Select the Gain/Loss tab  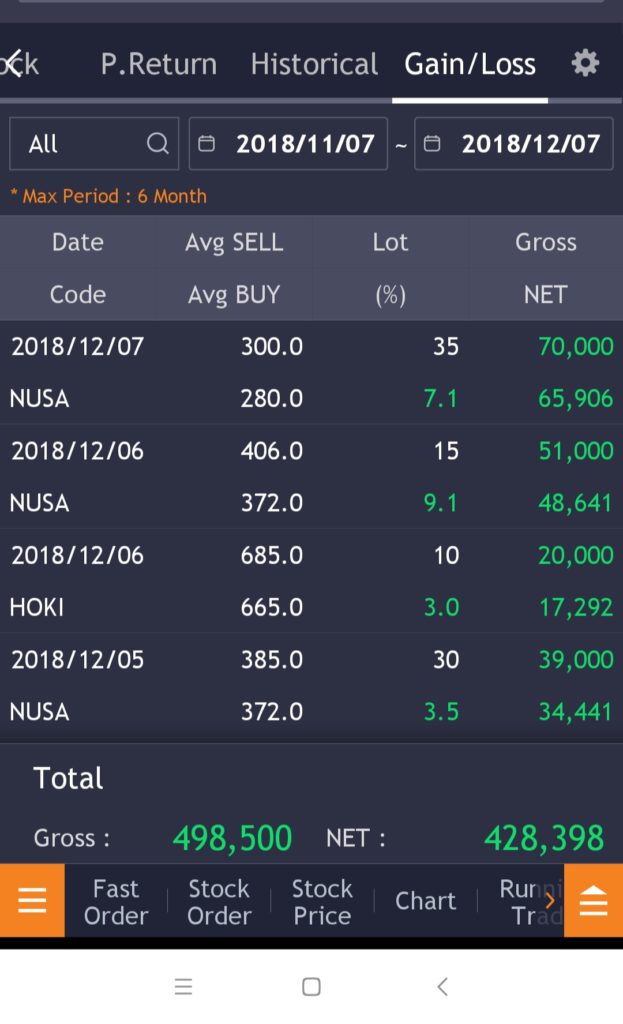click(470, 64)
